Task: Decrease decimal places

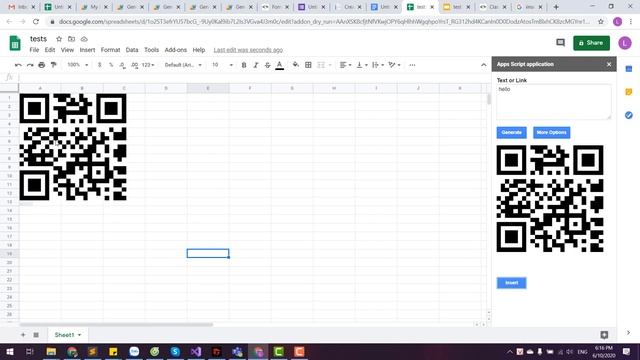Action: point(122,65)
